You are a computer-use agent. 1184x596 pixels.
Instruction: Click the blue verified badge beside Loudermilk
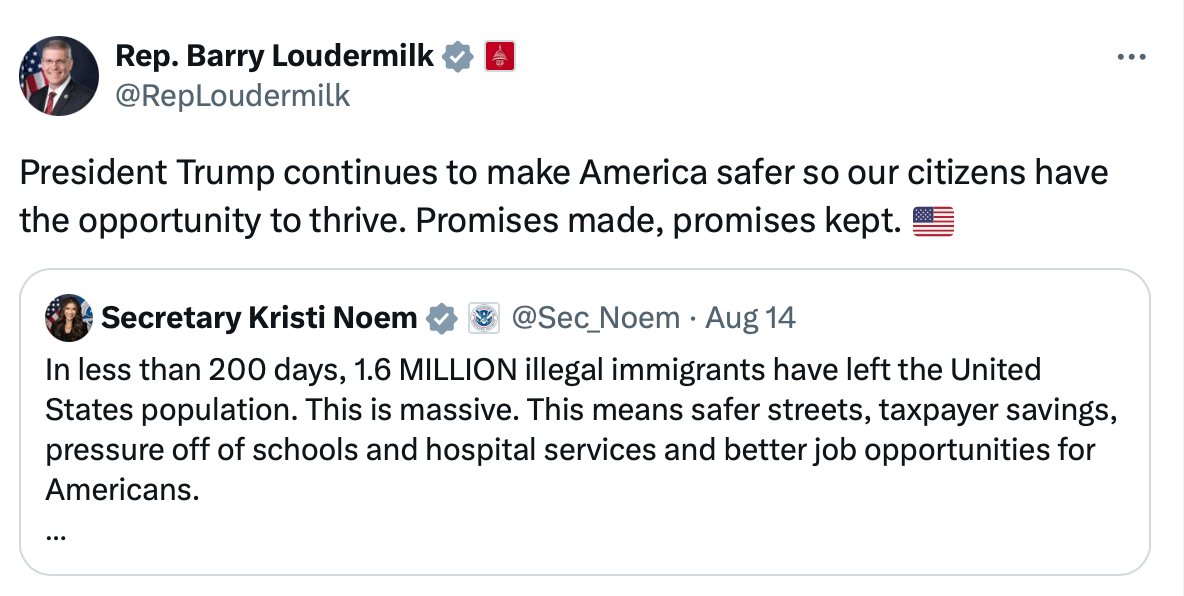pos(458,57)
